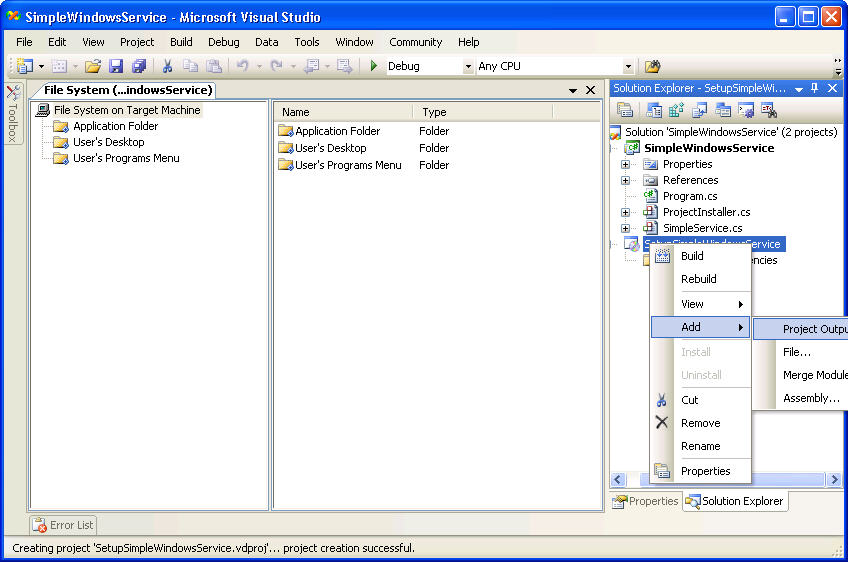
Task: Click the Redo arrow icon
Action: [276, 66]
